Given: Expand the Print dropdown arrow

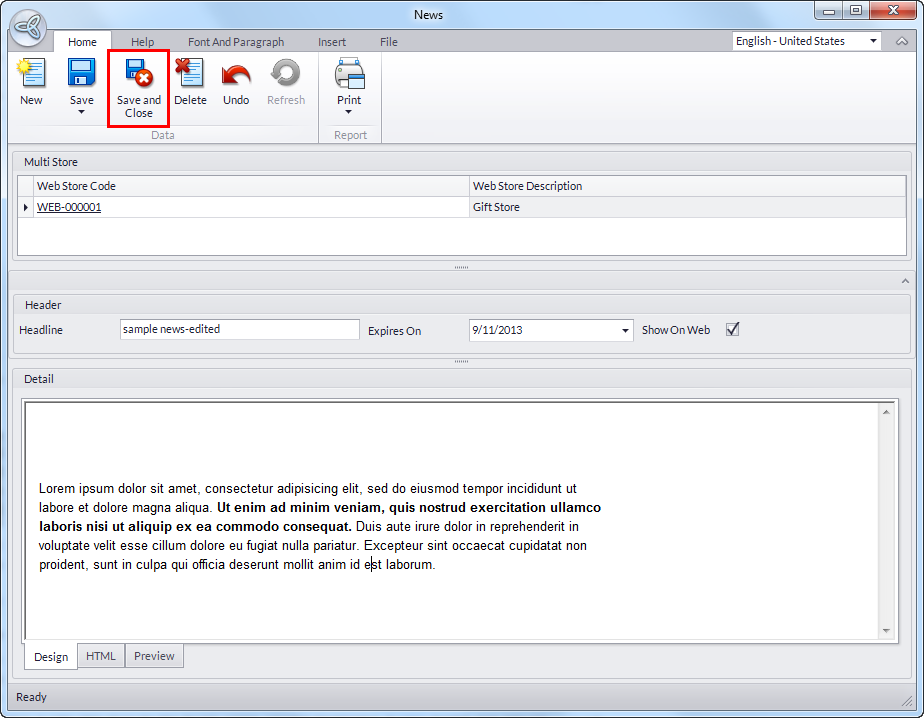Looking at the screenshot, I should click(348, 112).
